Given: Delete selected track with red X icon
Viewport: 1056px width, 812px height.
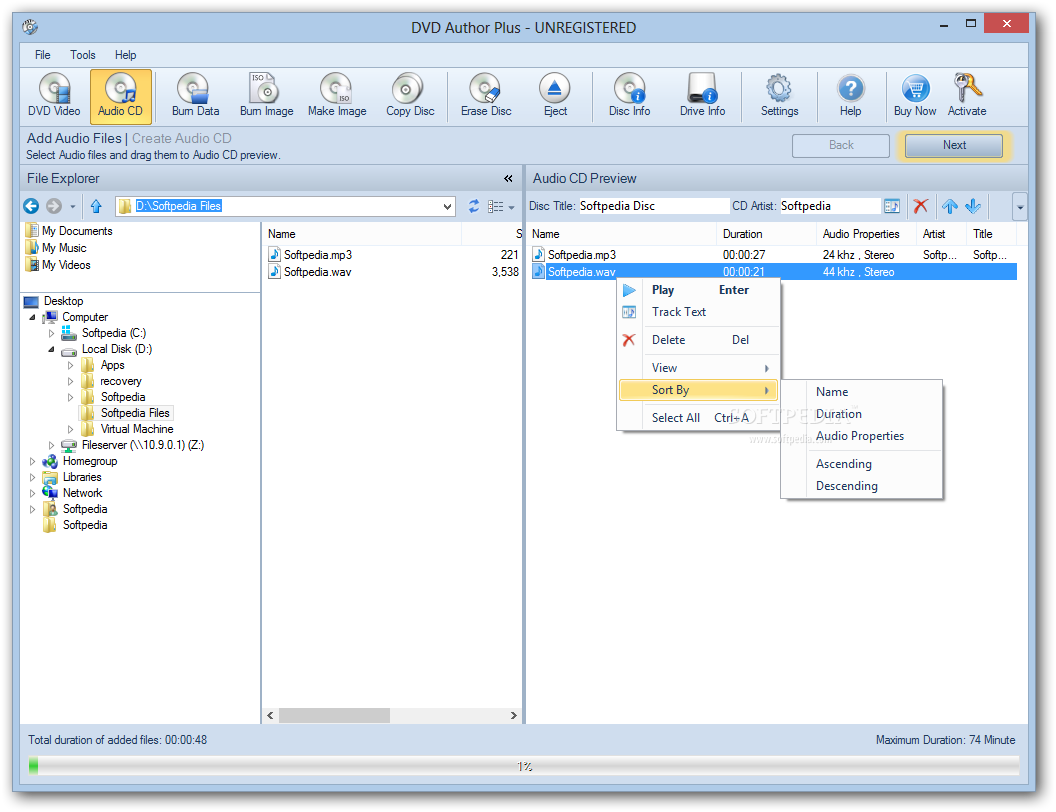Looking at the screenshot, I should pos(921,206).
